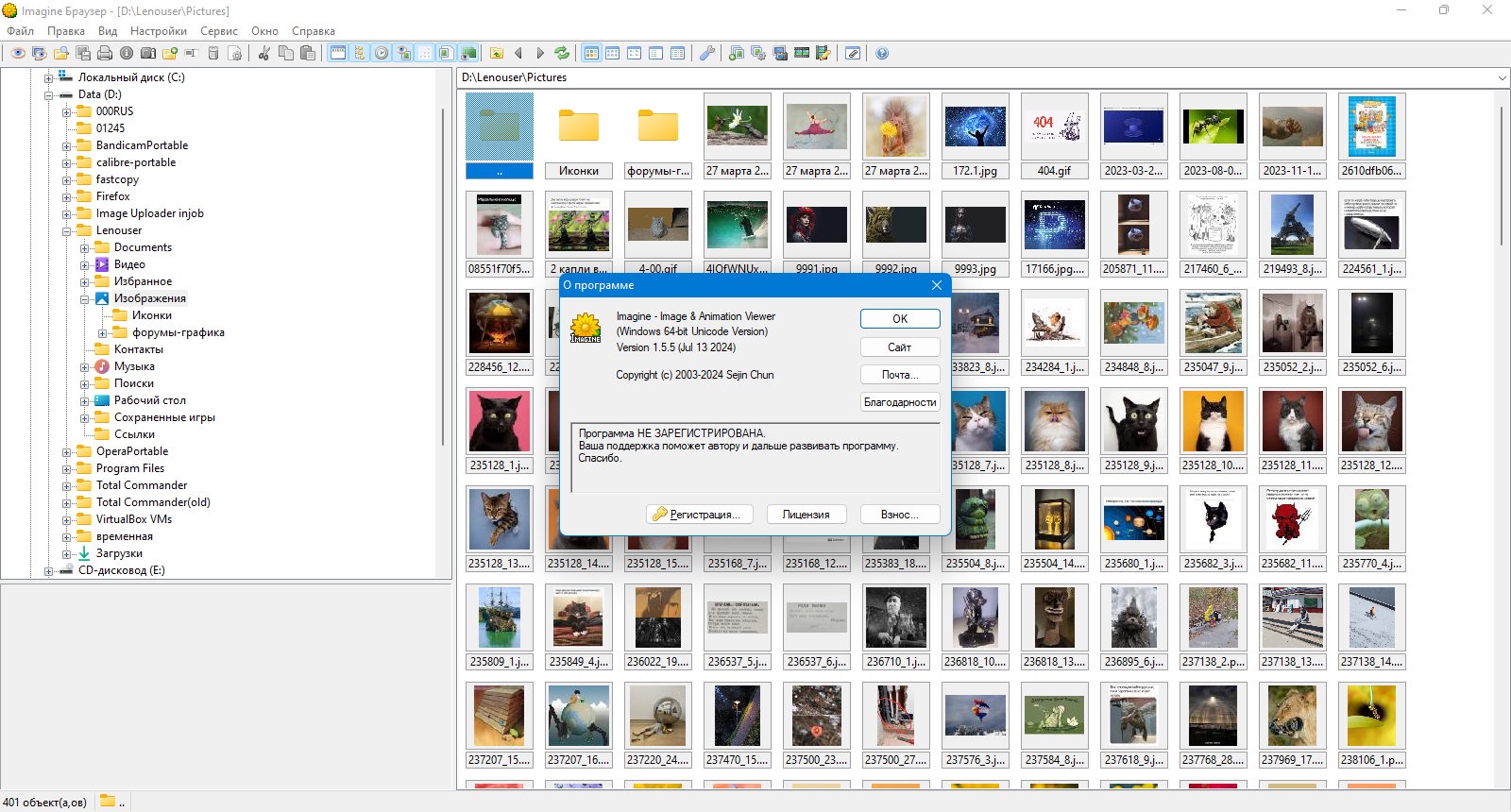Click the eye-shaped View icon in toolbar

(18, 53)
